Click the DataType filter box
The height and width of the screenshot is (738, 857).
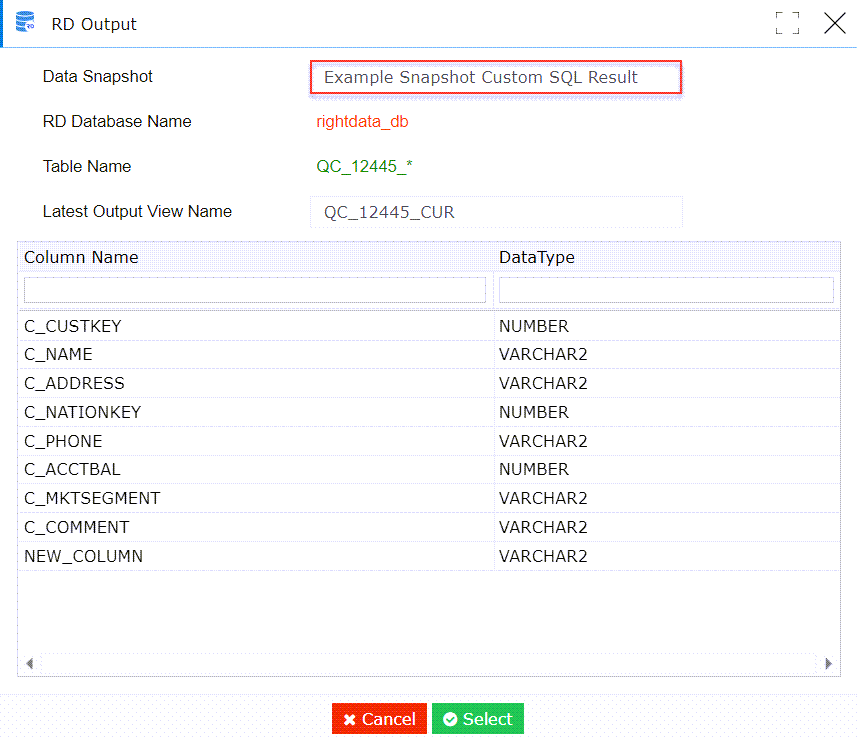tap(666, 290)
